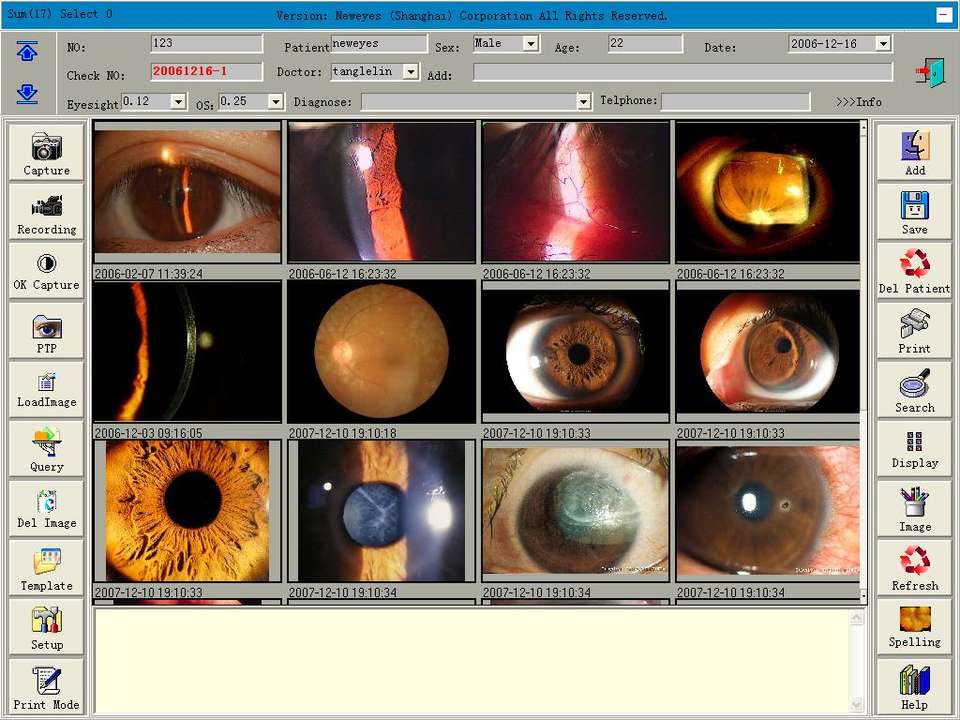
Task: Open the Query tool
Action: pos(47,441)
